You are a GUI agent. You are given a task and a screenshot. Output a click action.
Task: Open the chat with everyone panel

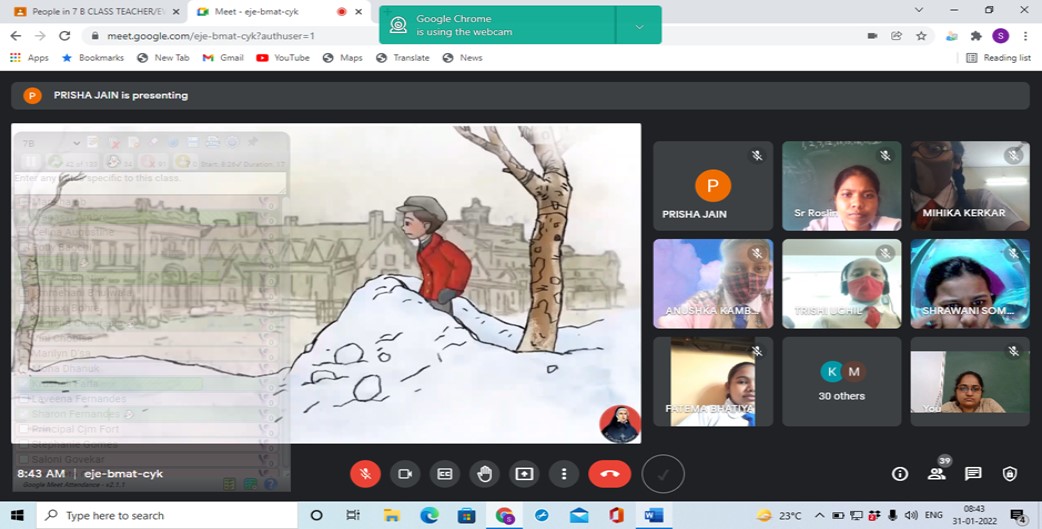click(973, 474)
